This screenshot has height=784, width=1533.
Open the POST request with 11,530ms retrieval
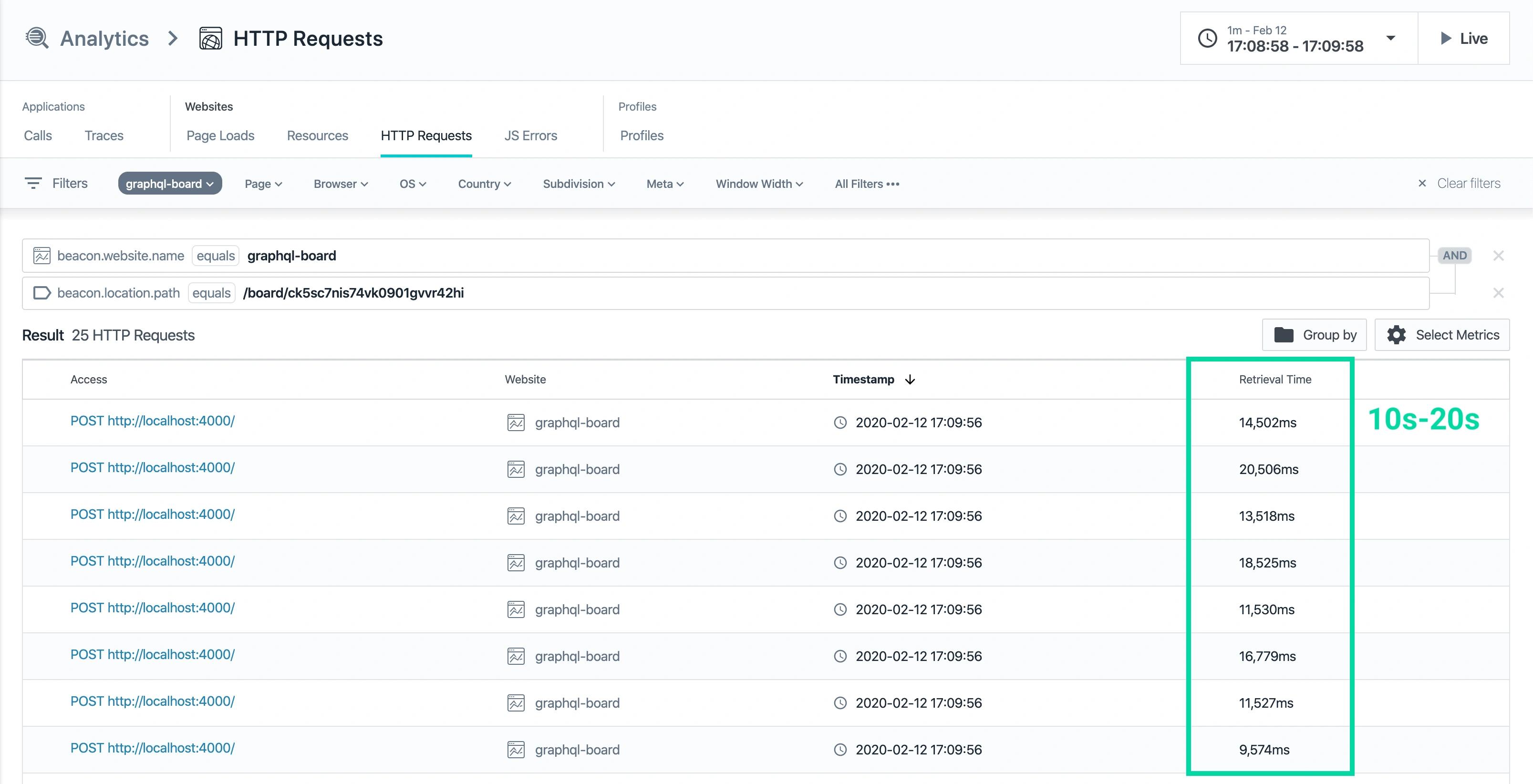pos(152,608)
